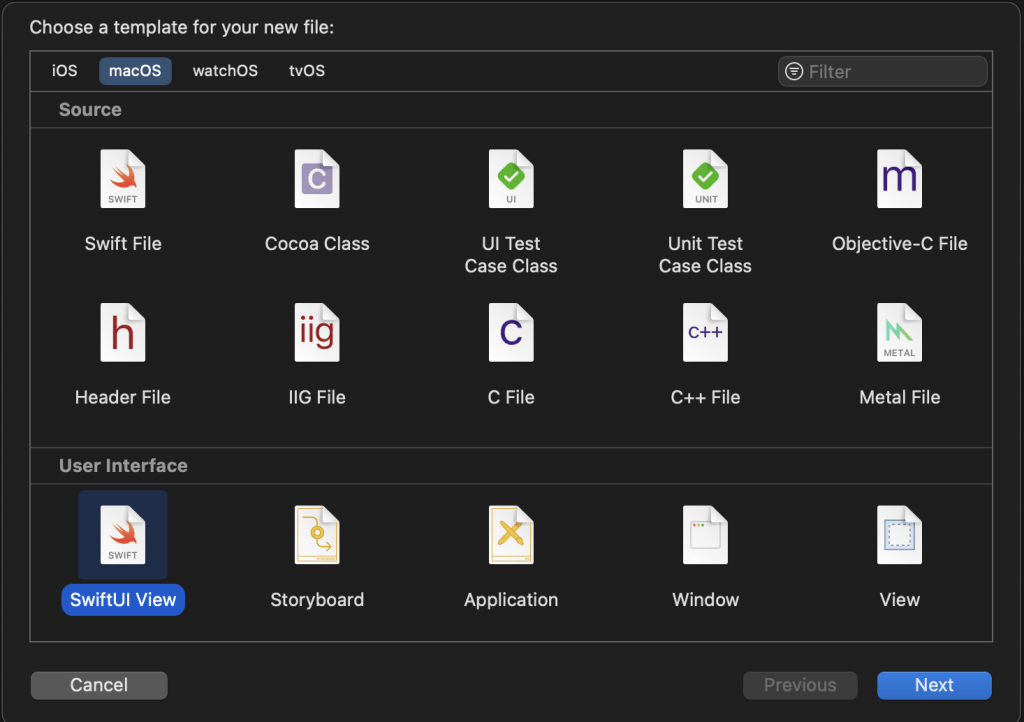Pick the IIG File template icon
Screen dimensions: 1024x722
coord(317,332)
